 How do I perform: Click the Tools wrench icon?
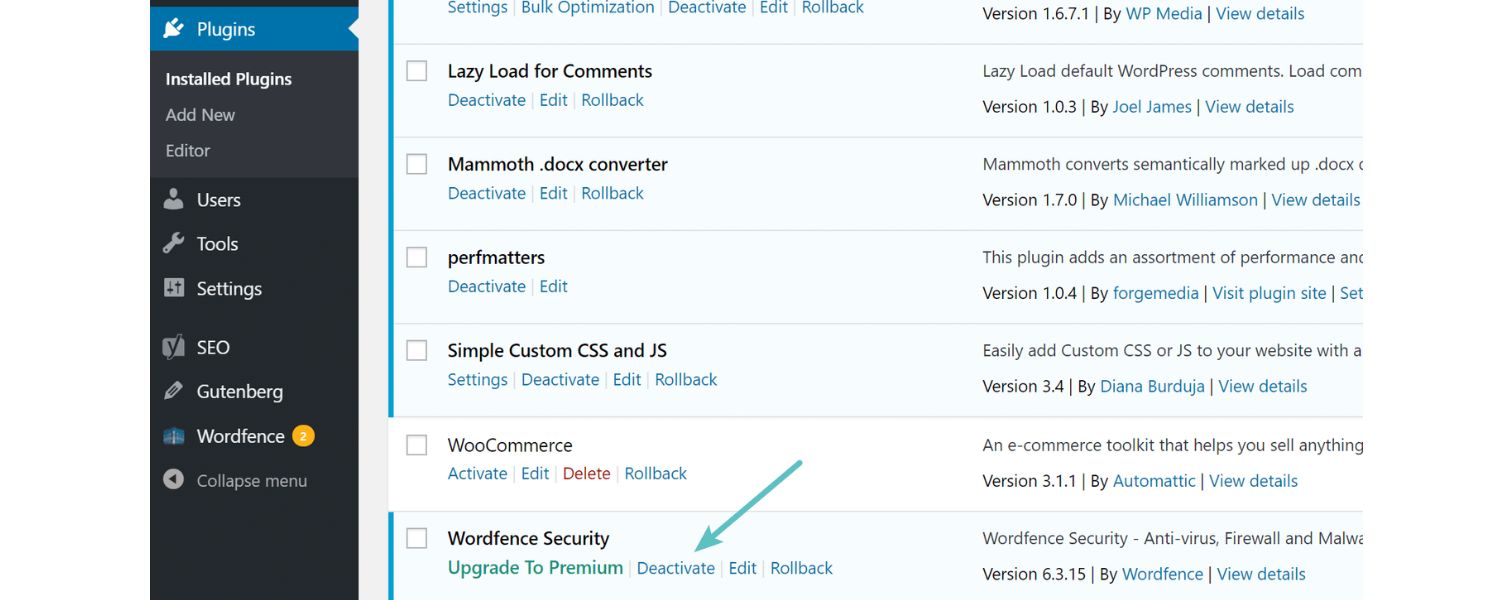pyautogui.click(x=173, y=243)
